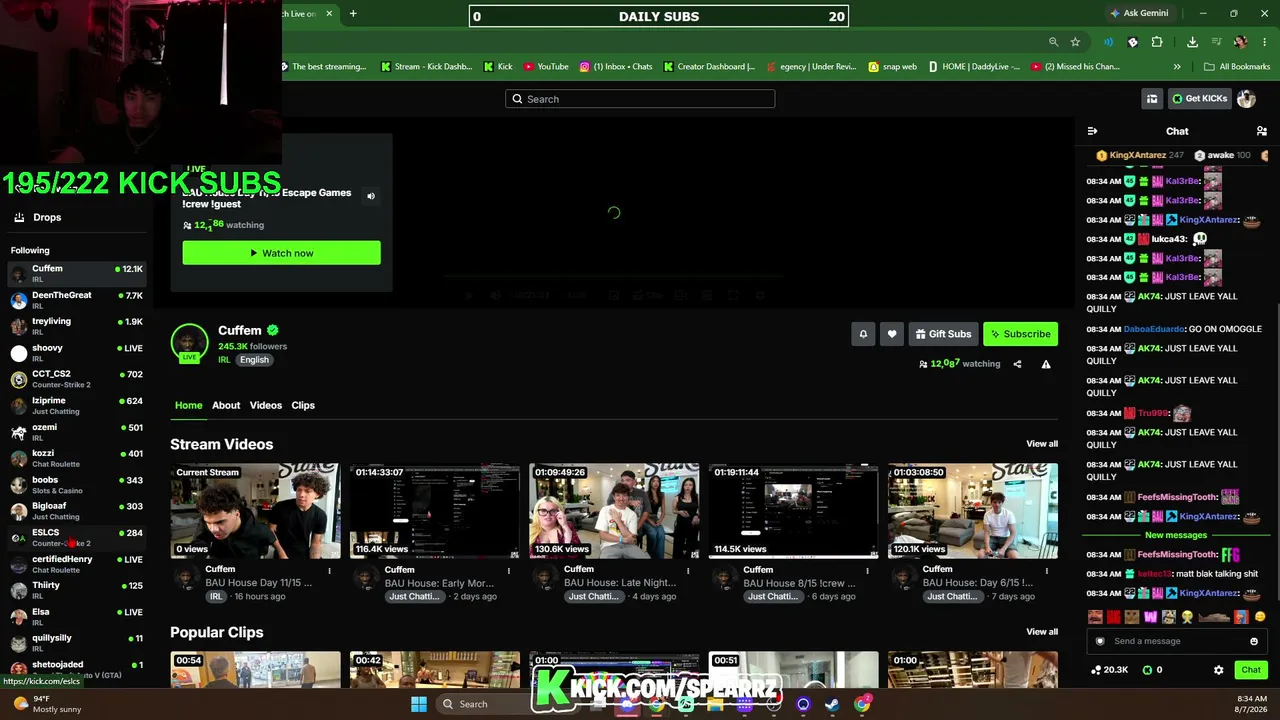Open Drops in the sidebar
The height and width of the screenshot is (720, 1280).
click(x=47, y=217)
